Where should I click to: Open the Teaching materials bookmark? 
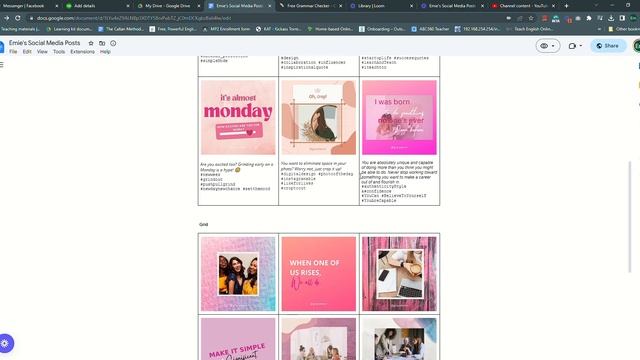click(x=20, y=29)
